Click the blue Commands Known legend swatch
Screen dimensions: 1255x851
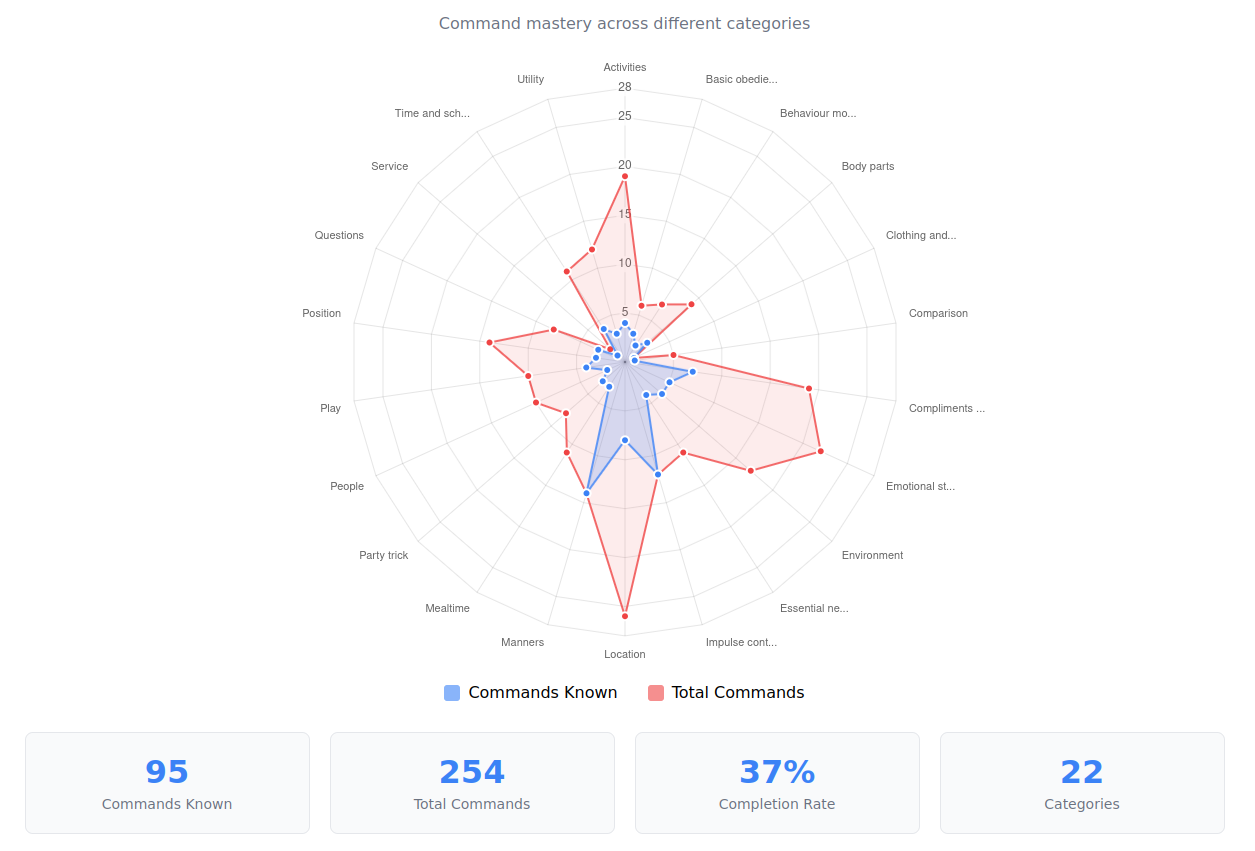click(452, 693)
